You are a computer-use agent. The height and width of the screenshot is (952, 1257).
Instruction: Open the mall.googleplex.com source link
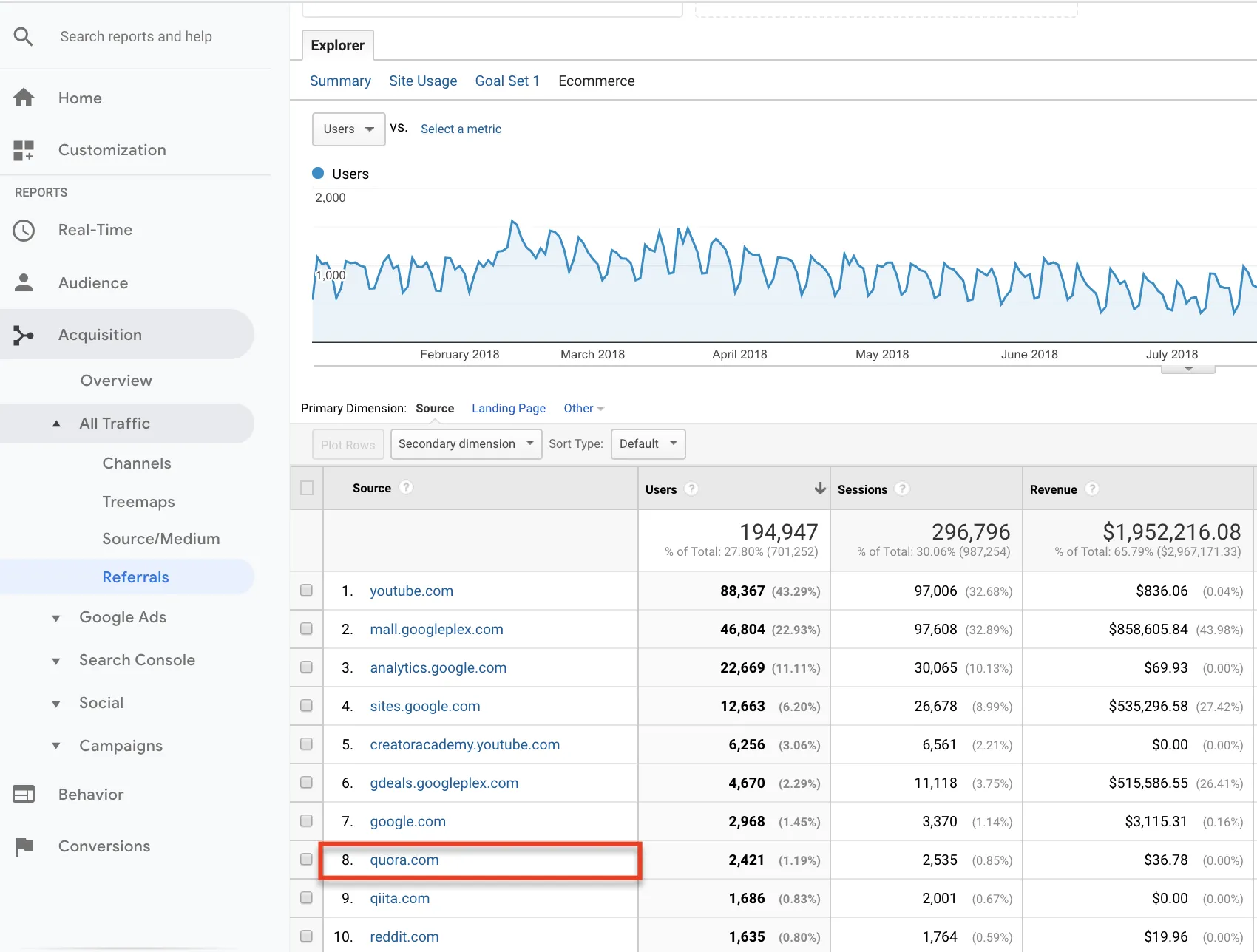tap(436, 629)
